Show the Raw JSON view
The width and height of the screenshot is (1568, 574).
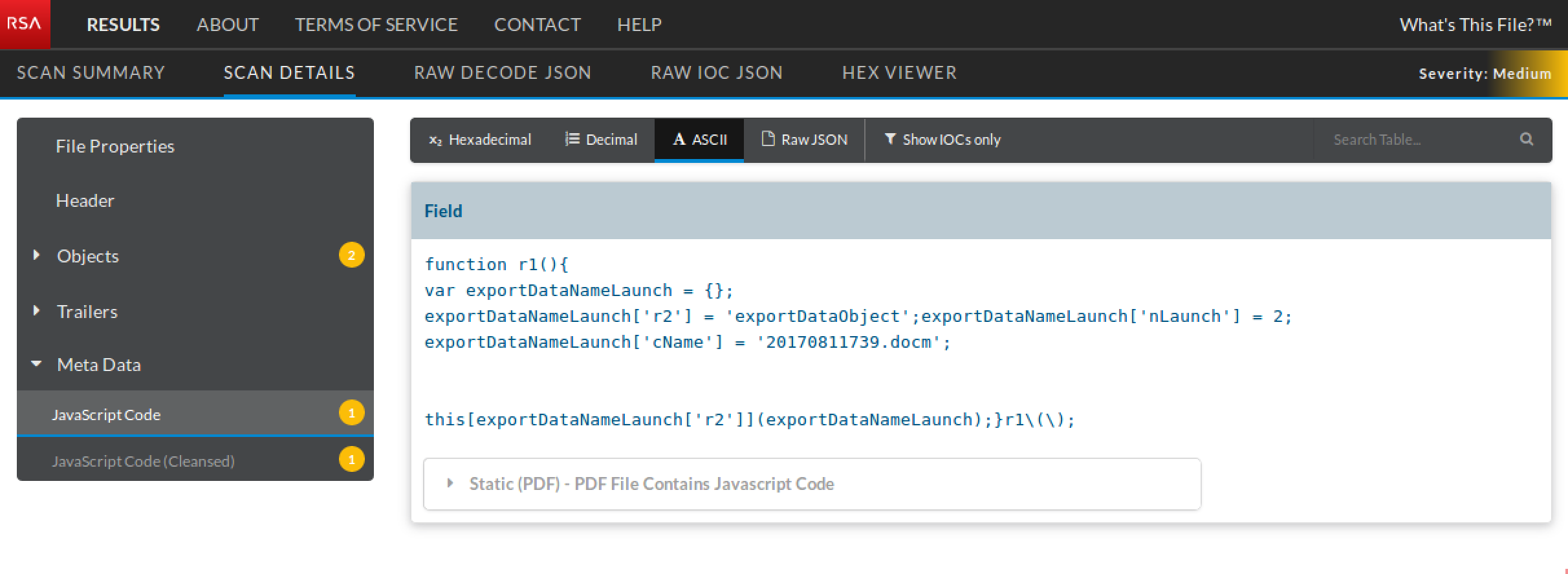pos(804,140)
